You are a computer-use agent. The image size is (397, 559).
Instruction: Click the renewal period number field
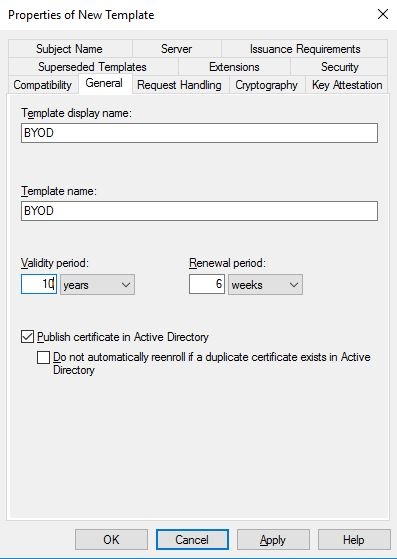pyautogui.click(x=207, y=284)
